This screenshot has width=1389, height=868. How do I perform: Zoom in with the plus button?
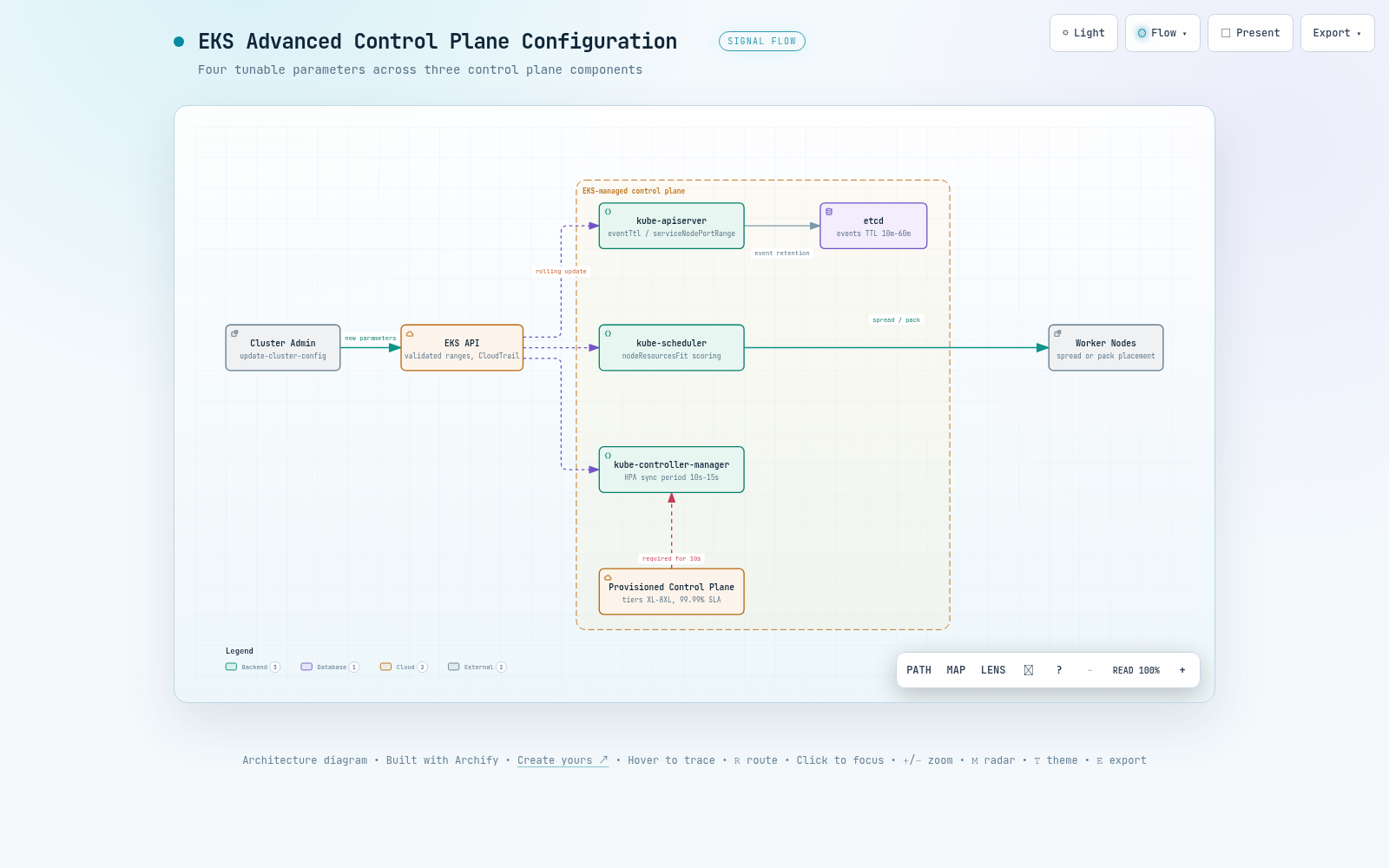(1182, 670)
